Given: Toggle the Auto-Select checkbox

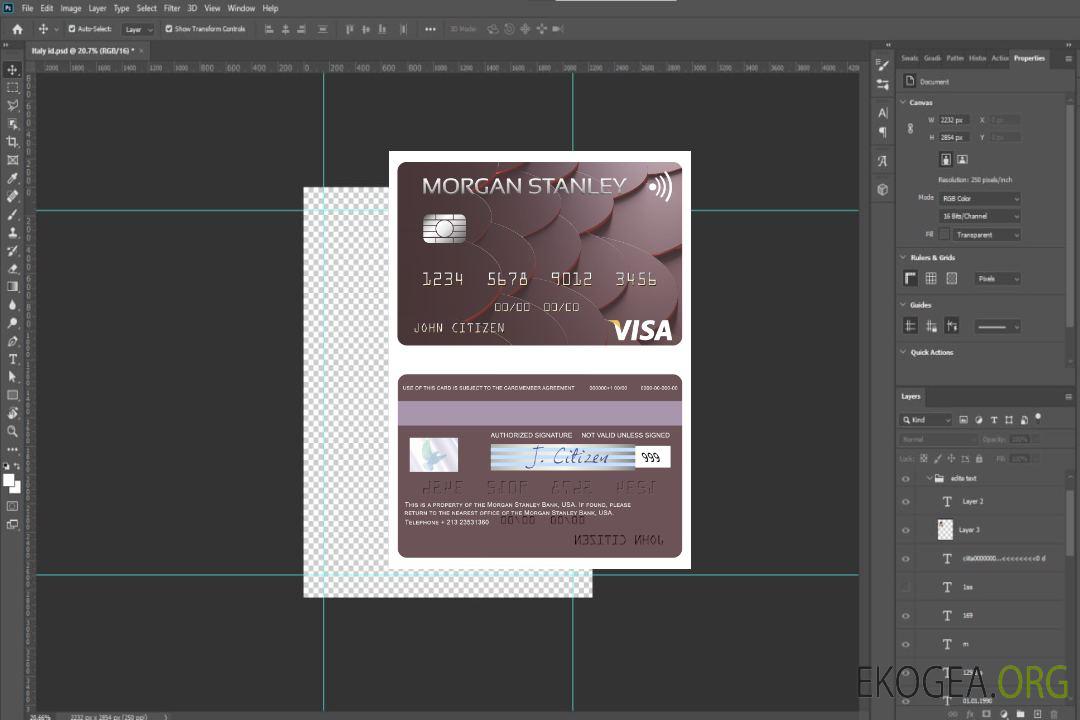Looking at the screenshot, I should click(x=72, y=29).
